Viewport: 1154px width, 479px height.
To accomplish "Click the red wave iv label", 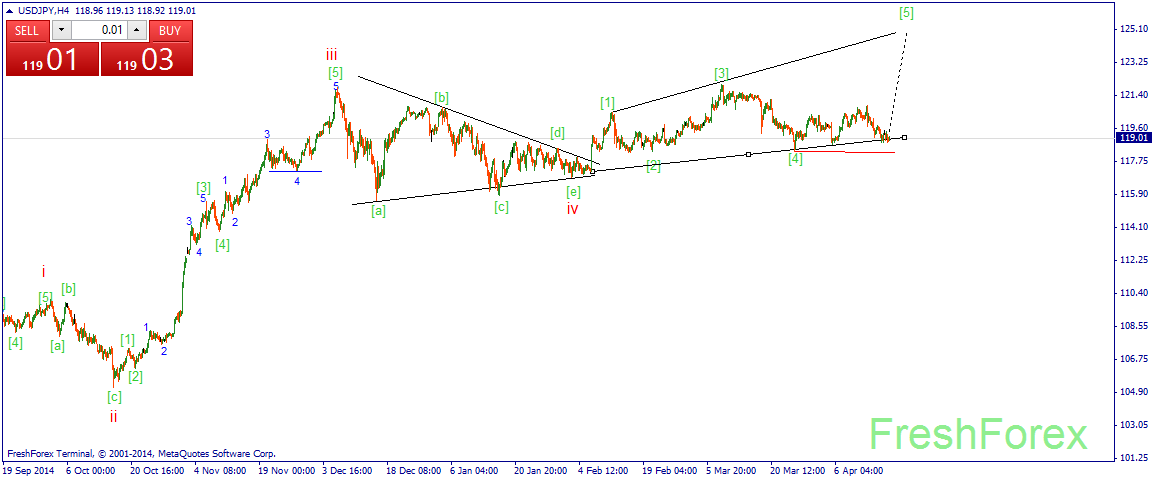I will (572, 209).
